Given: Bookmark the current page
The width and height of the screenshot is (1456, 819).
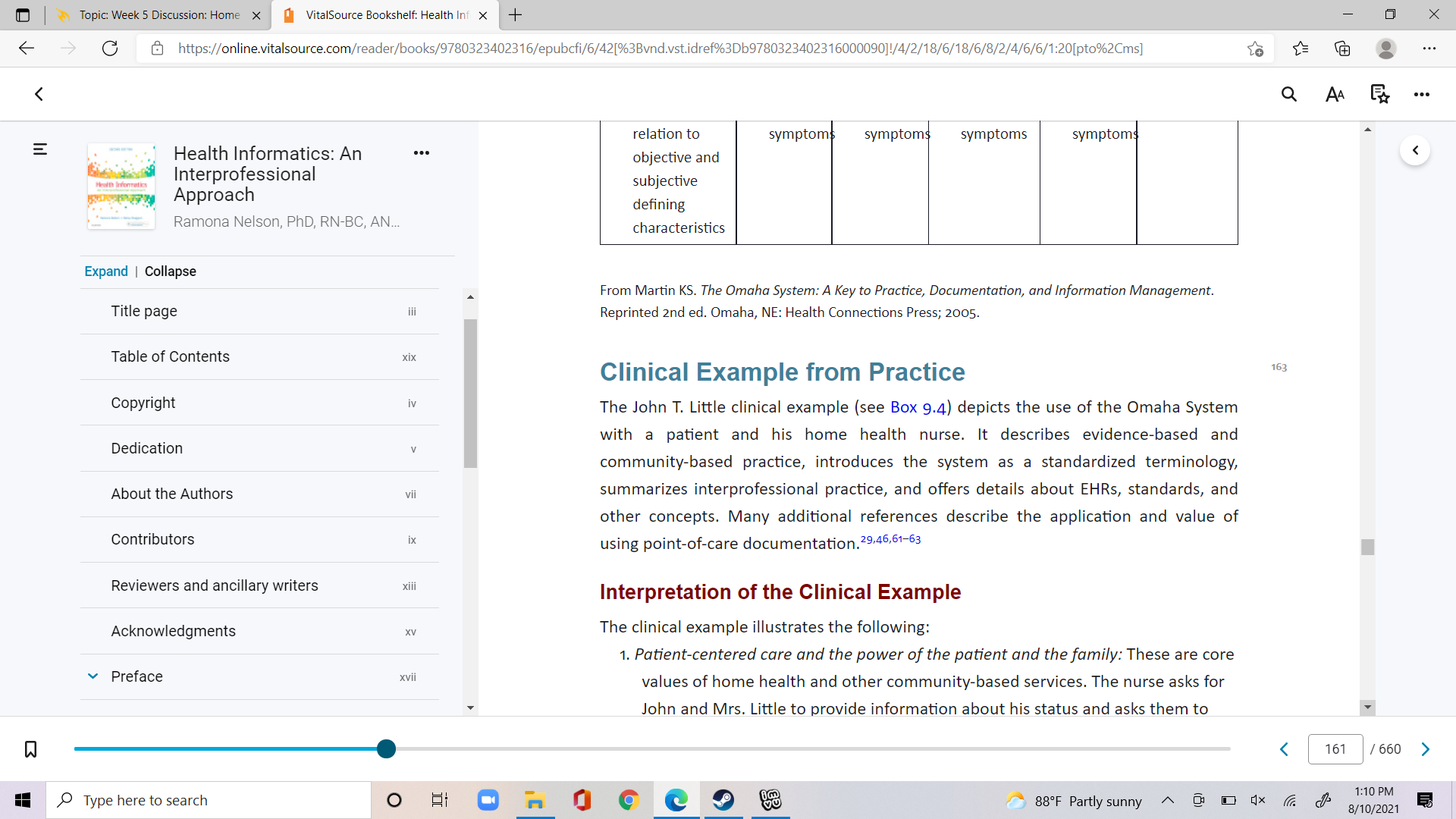Looking at the screenshot, I should (30, 749).
